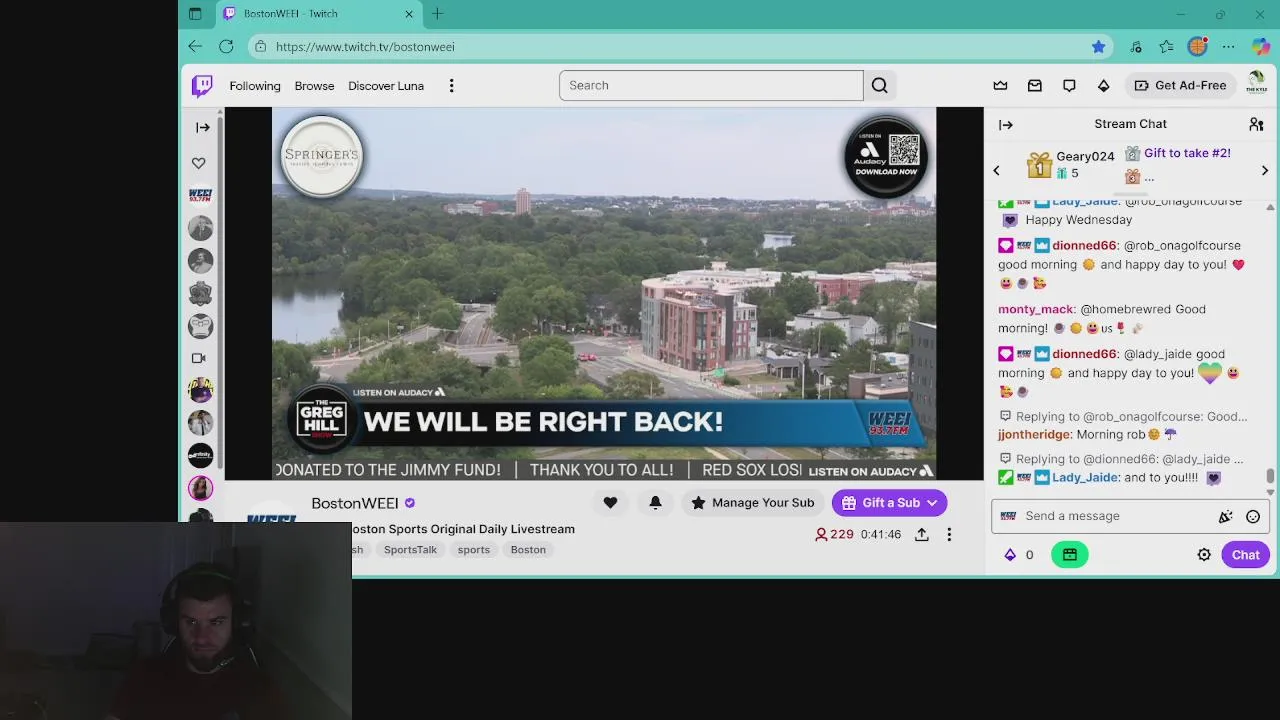This screenshot has height=720, width=1280.
Task: Open stream more options three dots
Action: [949, 535]
